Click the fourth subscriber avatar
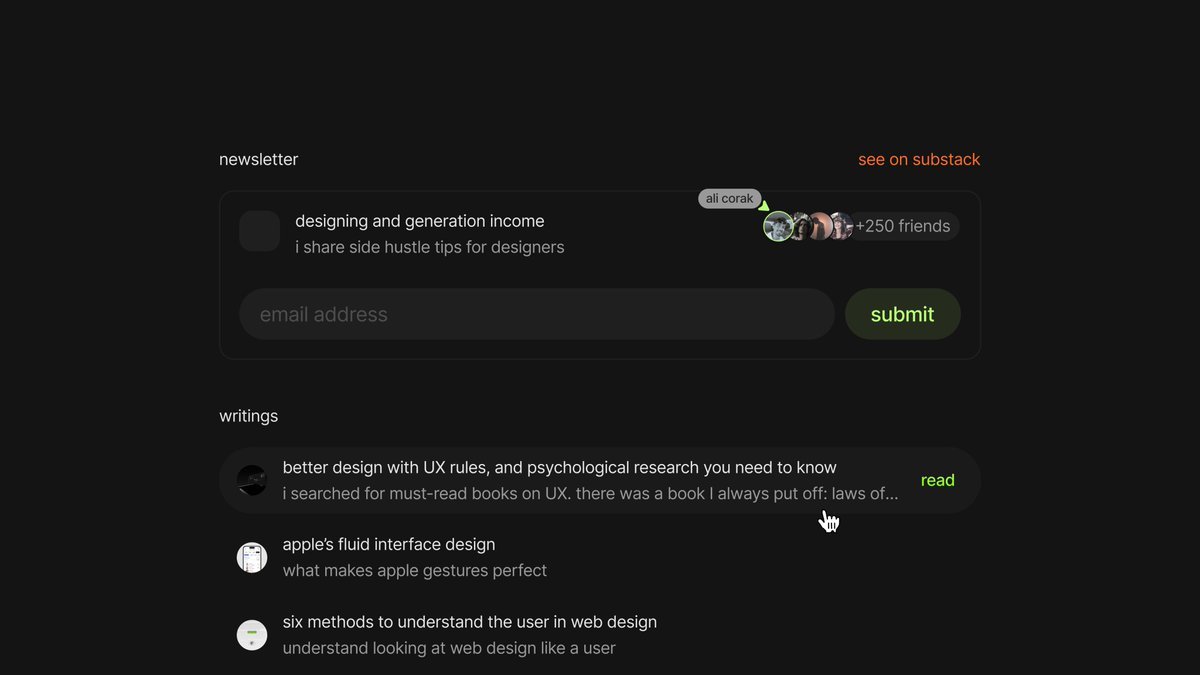Image resolution: width=1200 pixels, height=675 pixels. 841,226
